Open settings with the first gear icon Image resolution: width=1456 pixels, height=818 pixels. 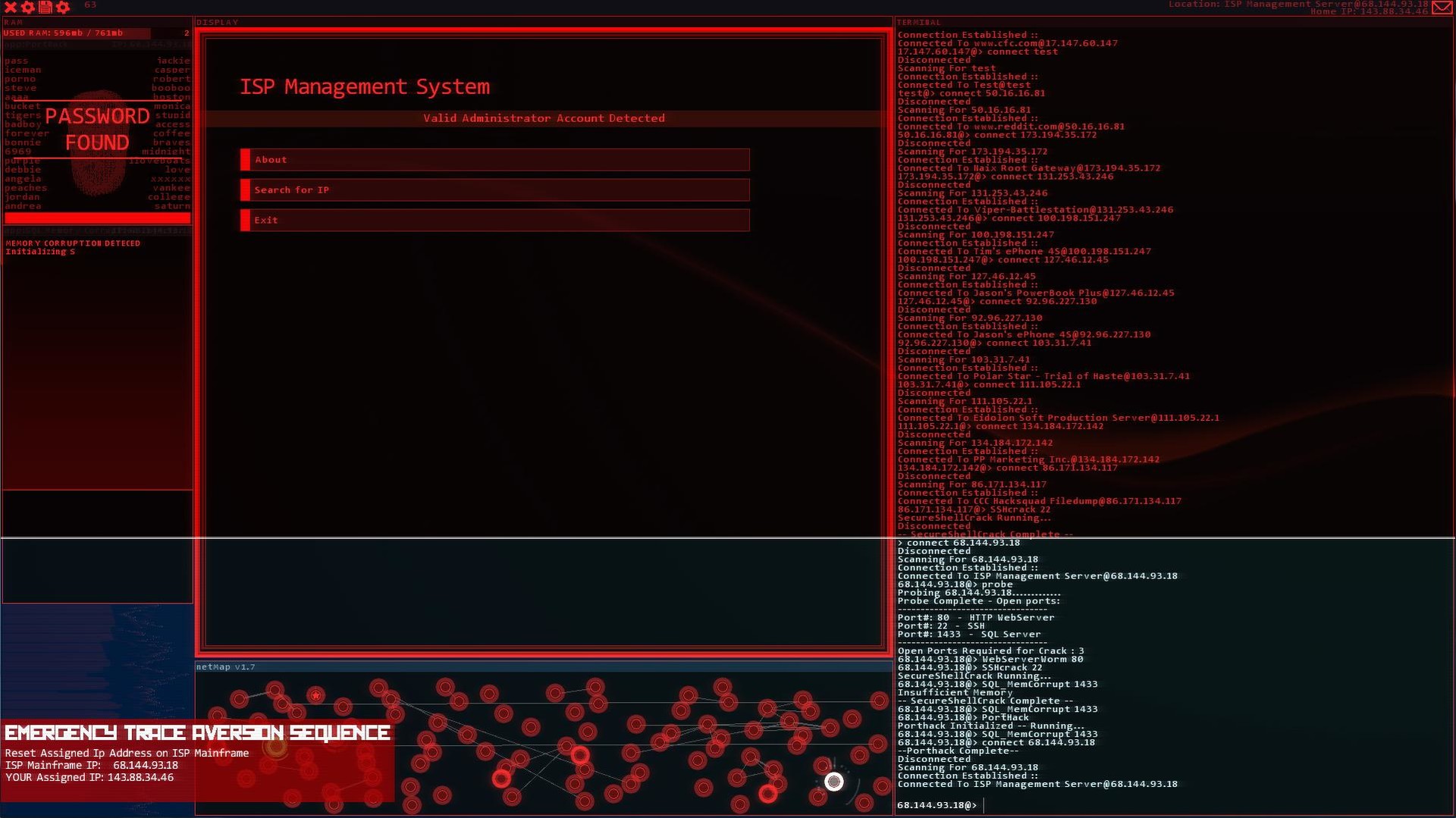pos(29,8)
